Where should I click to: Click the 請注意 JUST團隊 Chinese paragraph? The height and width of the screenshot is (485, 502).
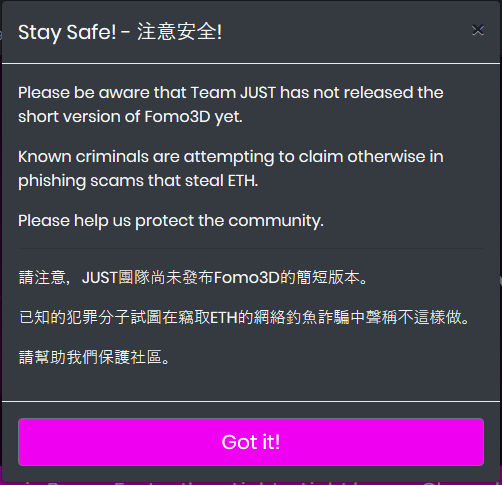(193, 277)
